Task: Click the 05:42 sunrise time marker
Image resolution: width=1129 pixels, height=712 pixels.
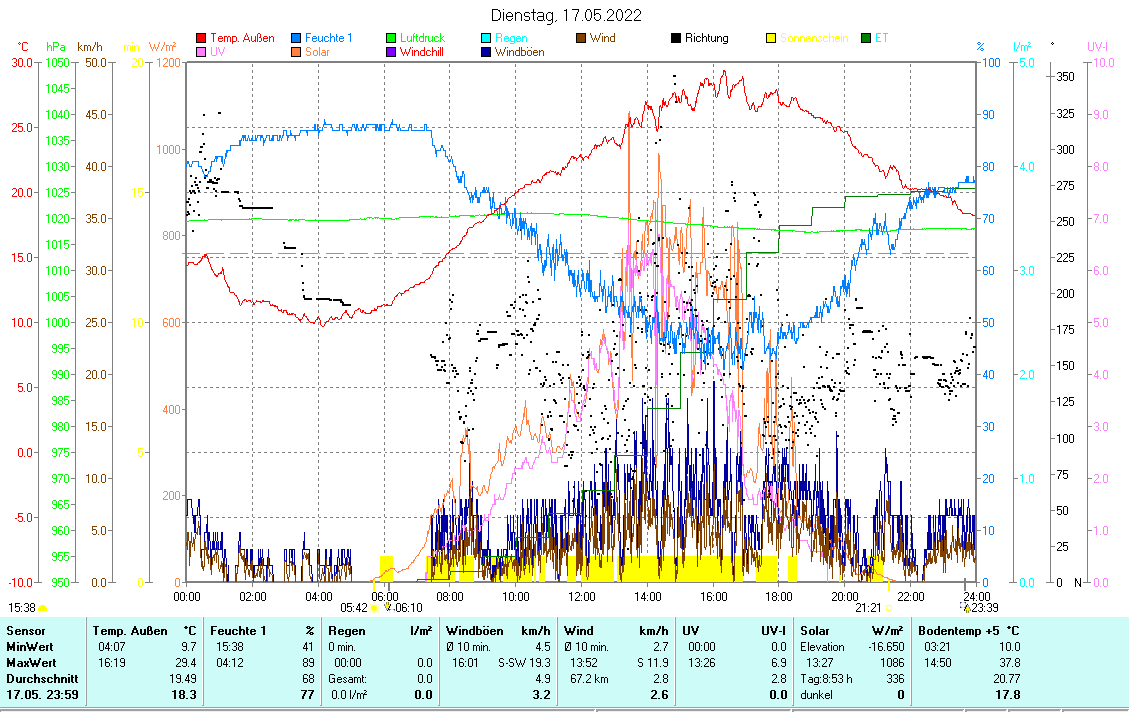Action: (x=354, y=607)
